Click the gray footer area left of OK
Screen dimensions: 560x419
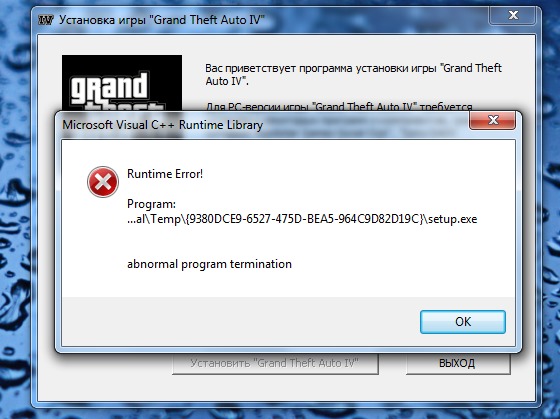[239, 321]
